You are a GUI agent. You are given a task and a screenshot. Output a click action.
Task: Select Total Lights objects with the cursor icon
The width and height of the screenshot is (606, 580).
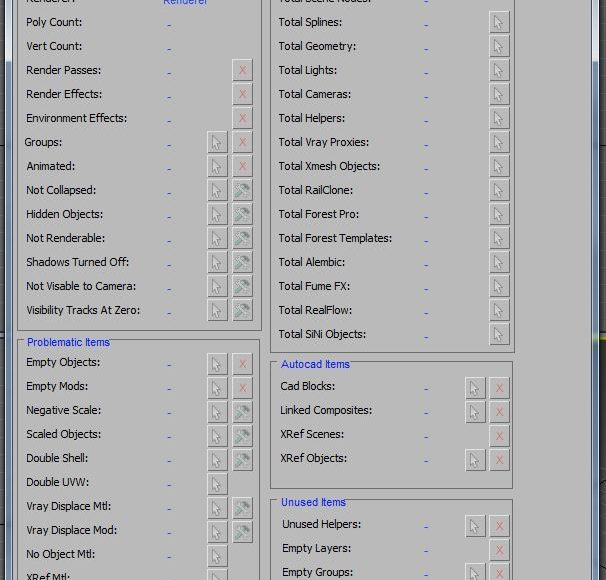coord(499,70)
